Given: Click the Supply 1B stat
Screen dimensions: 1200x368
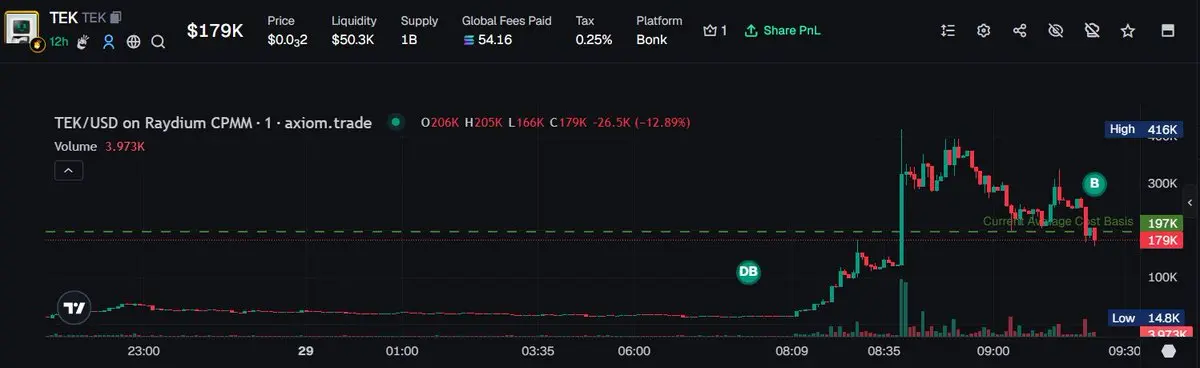Looking at the screenshot, I should (x=419, y=30).
